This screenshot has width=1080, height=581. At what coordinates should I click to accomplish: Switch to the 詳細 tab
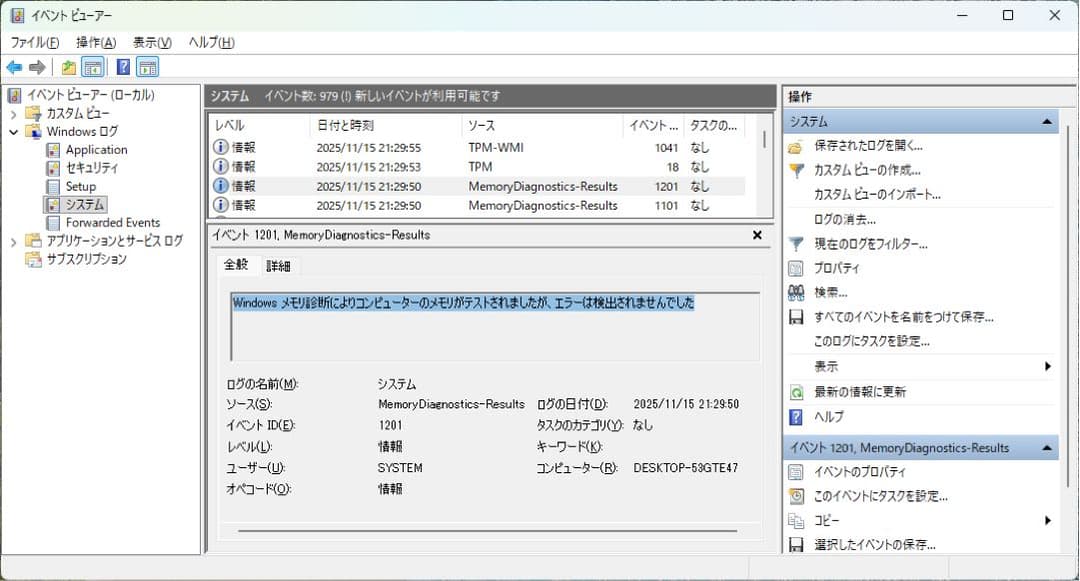click(x=278, y=265)
